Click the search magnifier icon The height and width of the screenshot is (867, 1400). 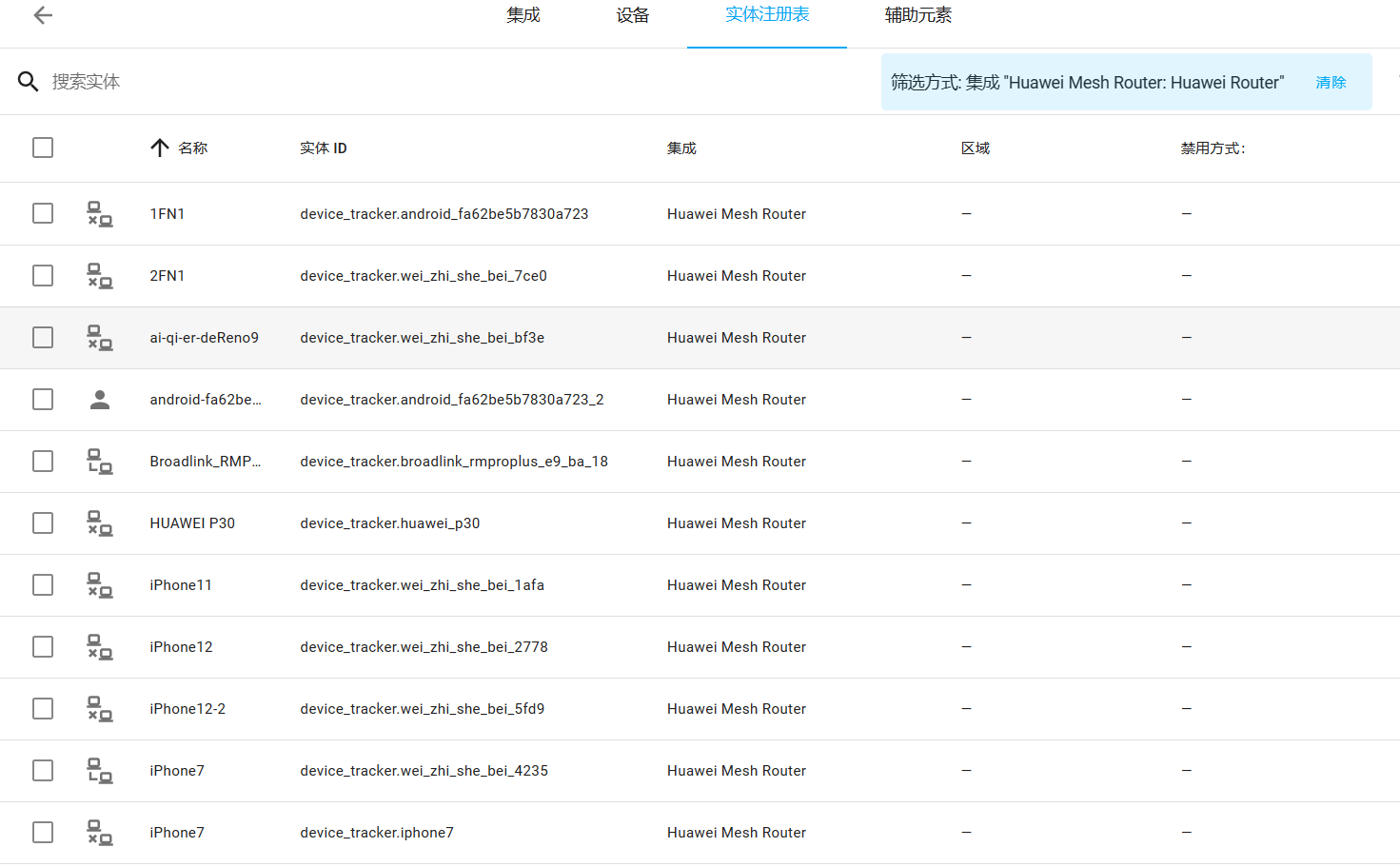pos(28,82)
